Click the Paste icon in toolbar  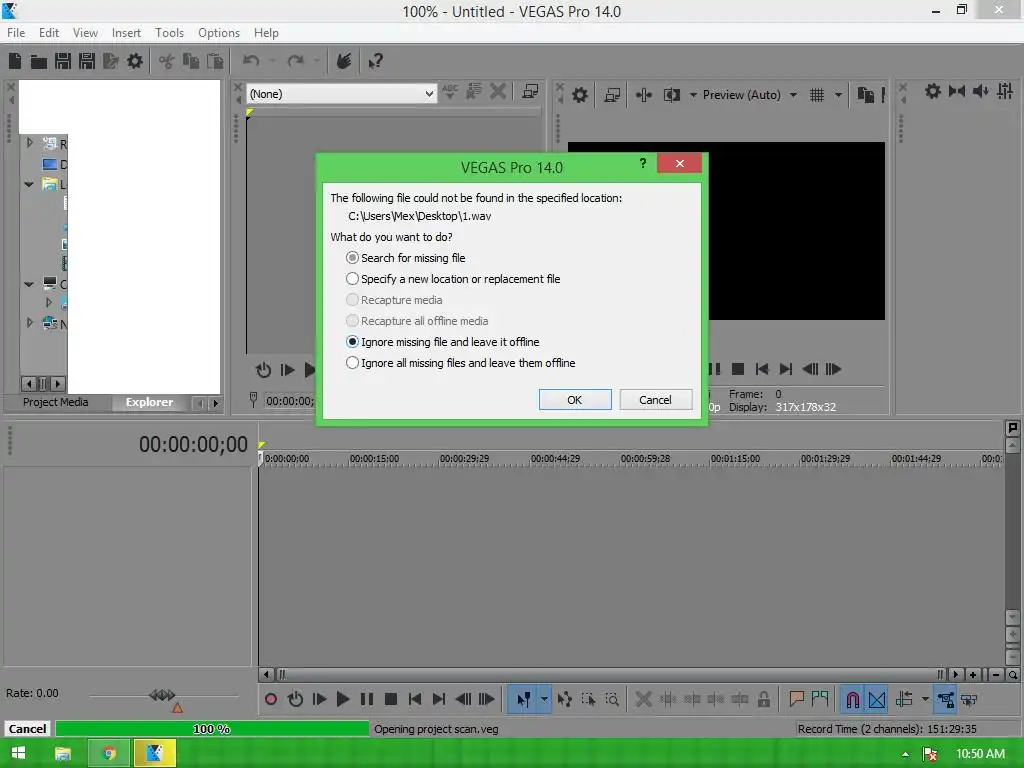pos(215,61)
